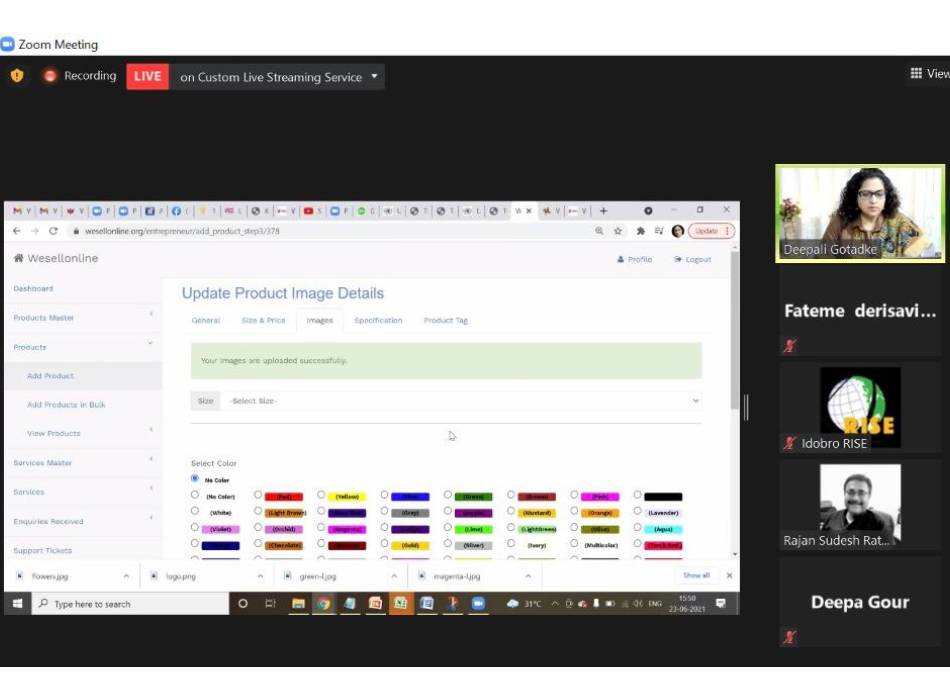This screenshot has width=950, height=700.
Task: Click the Profile link
Action: coord(634,259)
